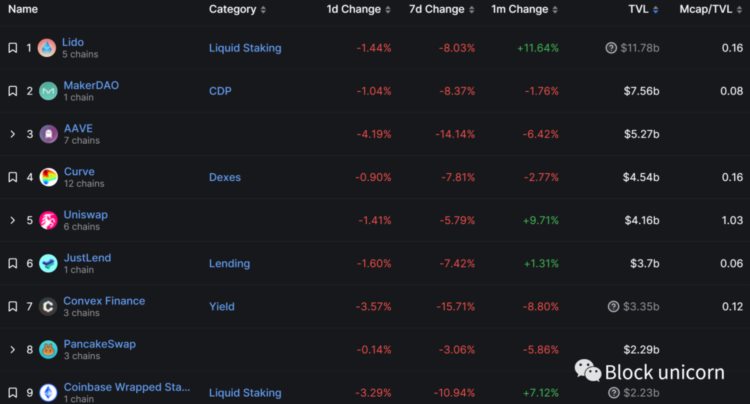
Task: Bookmark the Lido row
Action: (12, 48)
